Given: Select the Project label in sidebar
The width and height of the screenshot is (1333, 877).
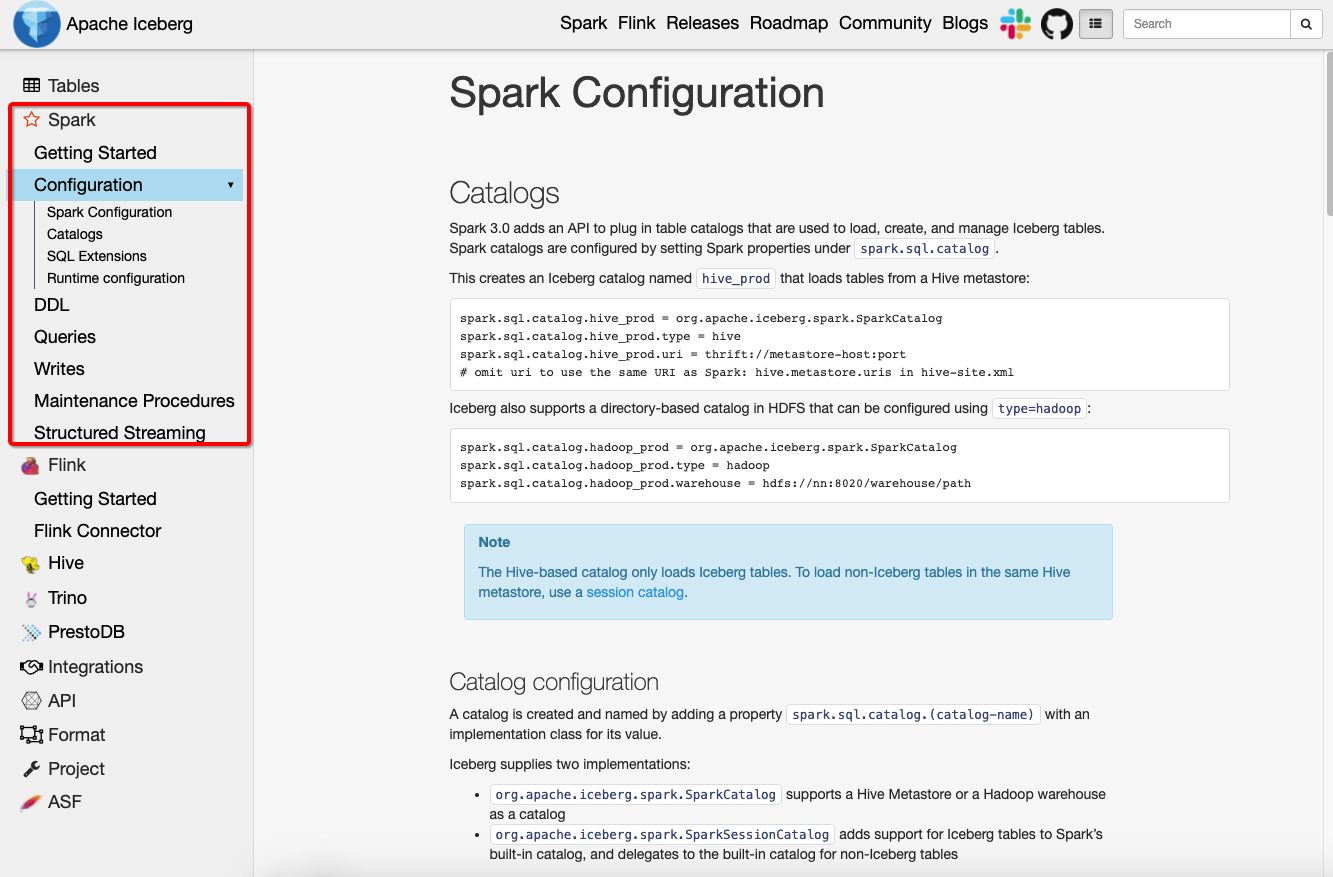Looking at the screenshot, I should 76,769.
